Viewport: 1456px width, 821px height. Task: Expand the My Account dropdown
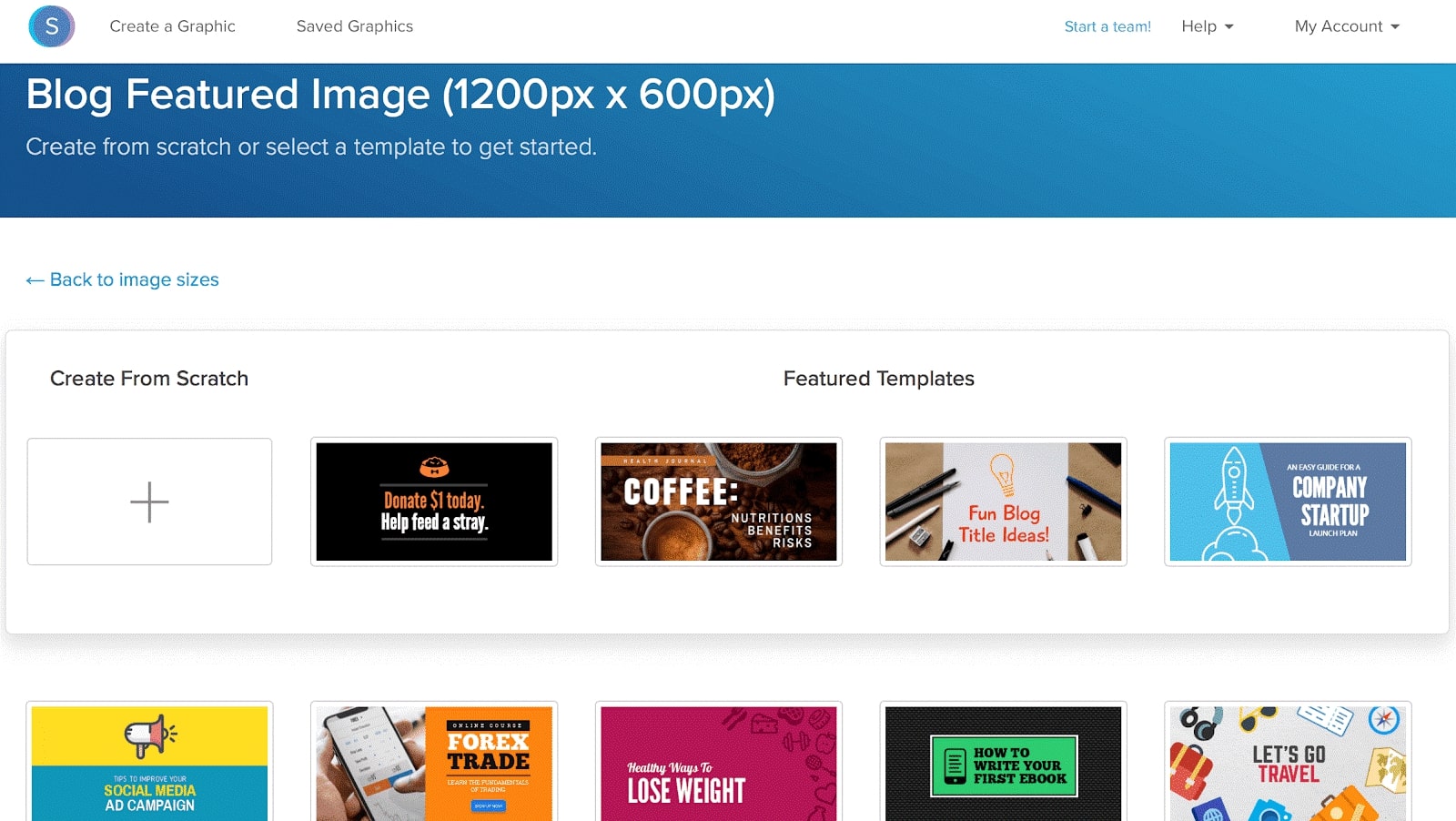(1346, 26)
